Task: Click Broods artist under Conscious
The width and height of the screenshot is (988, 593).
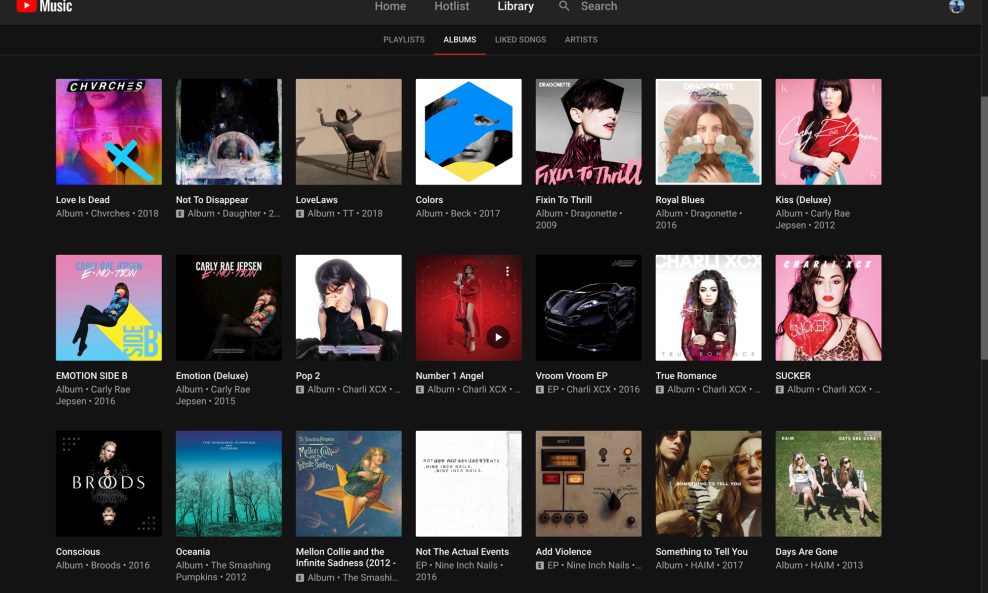Action: (105, 565)
